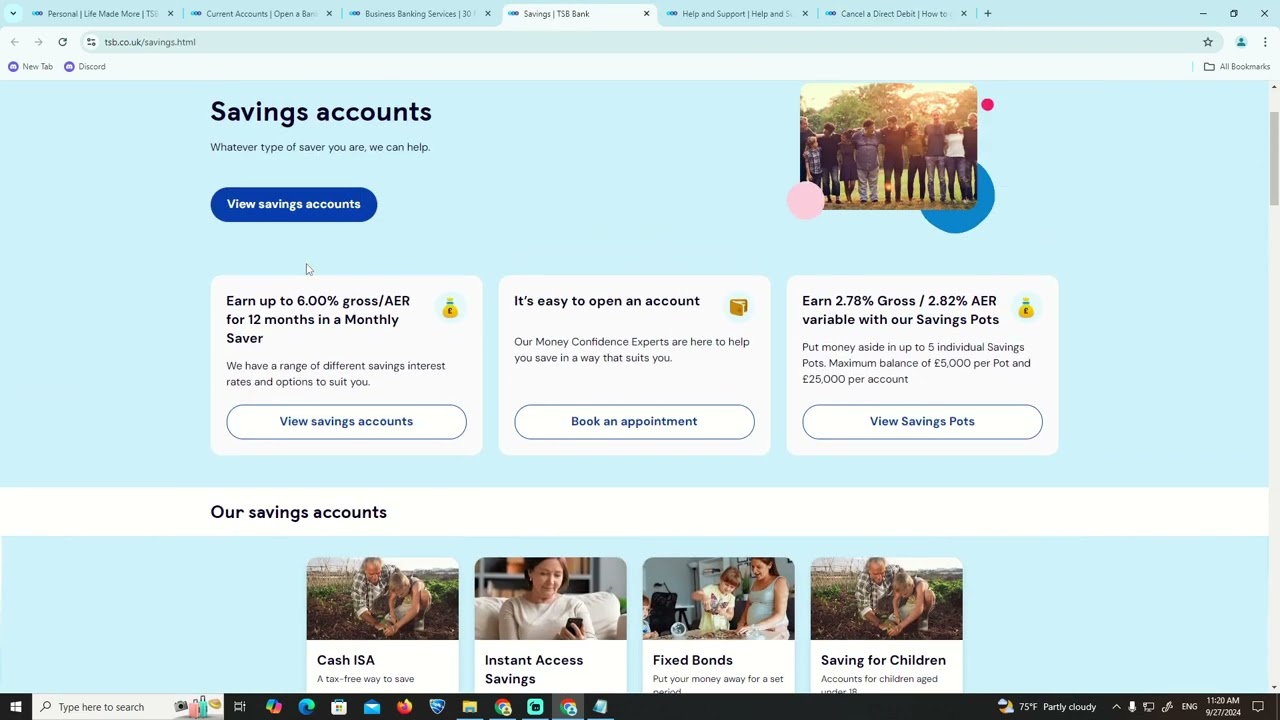View site information icon beside the URL
1280x720 pixels.
click(91, 42)
